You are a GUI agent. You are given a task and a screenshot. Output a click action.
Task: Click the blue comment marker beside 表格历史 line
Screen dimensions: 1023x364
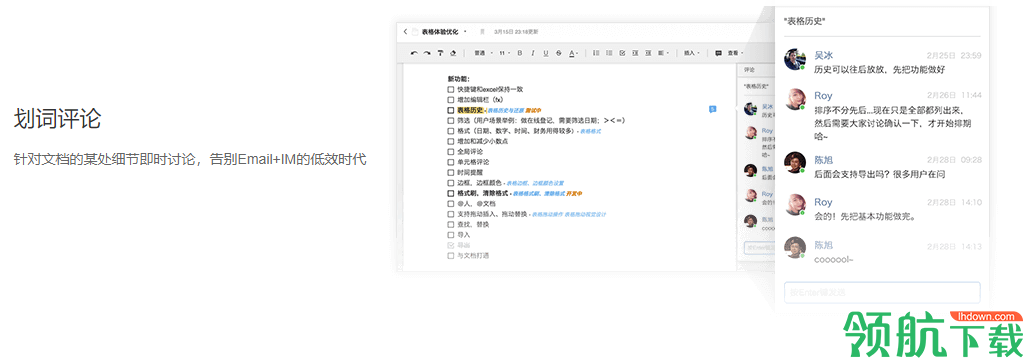[x=712, y=109]
